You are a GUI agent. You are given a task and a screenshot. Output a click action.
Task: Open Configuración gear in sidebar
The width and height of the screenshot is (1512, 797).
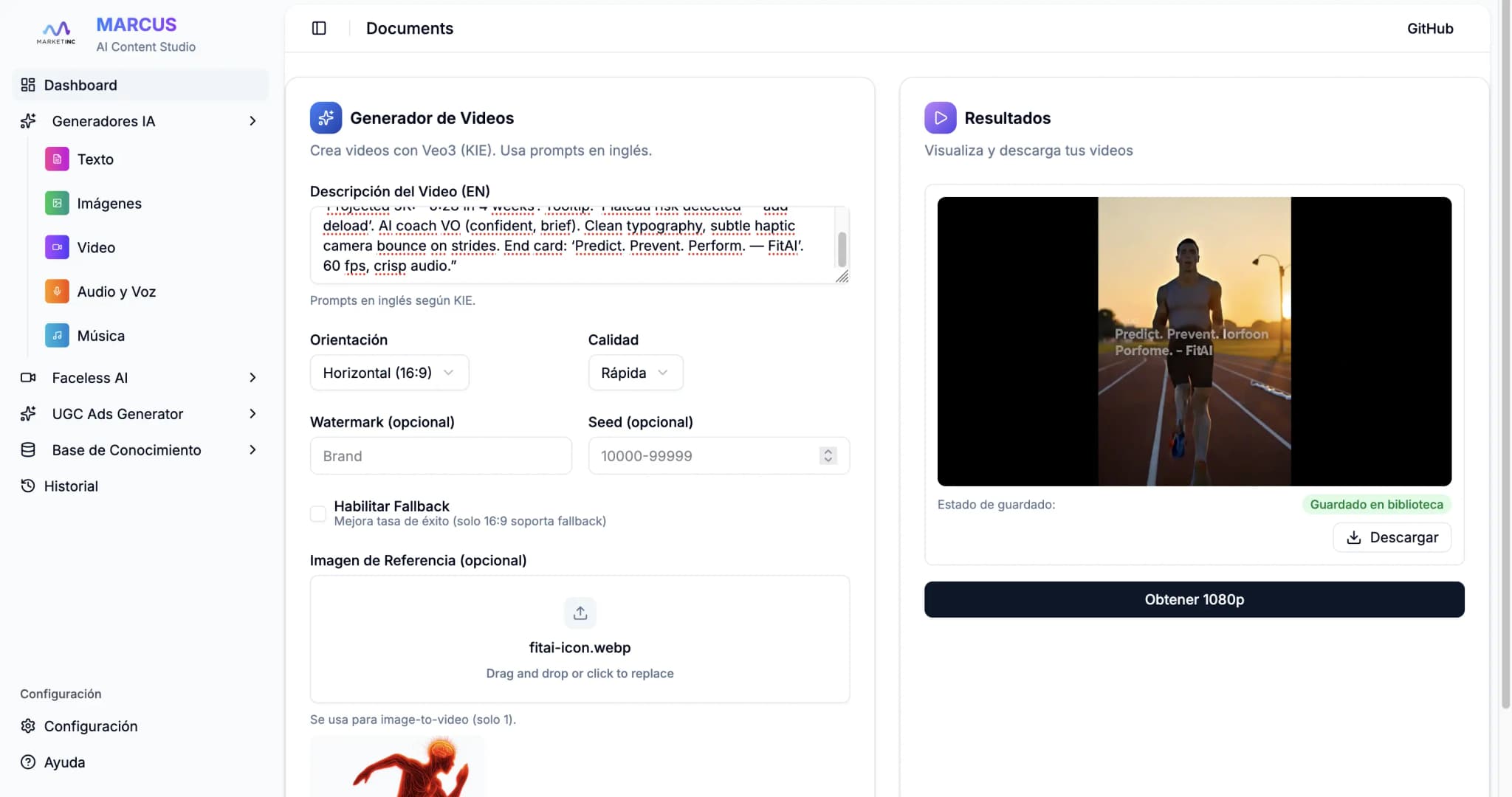click(28, 726)
